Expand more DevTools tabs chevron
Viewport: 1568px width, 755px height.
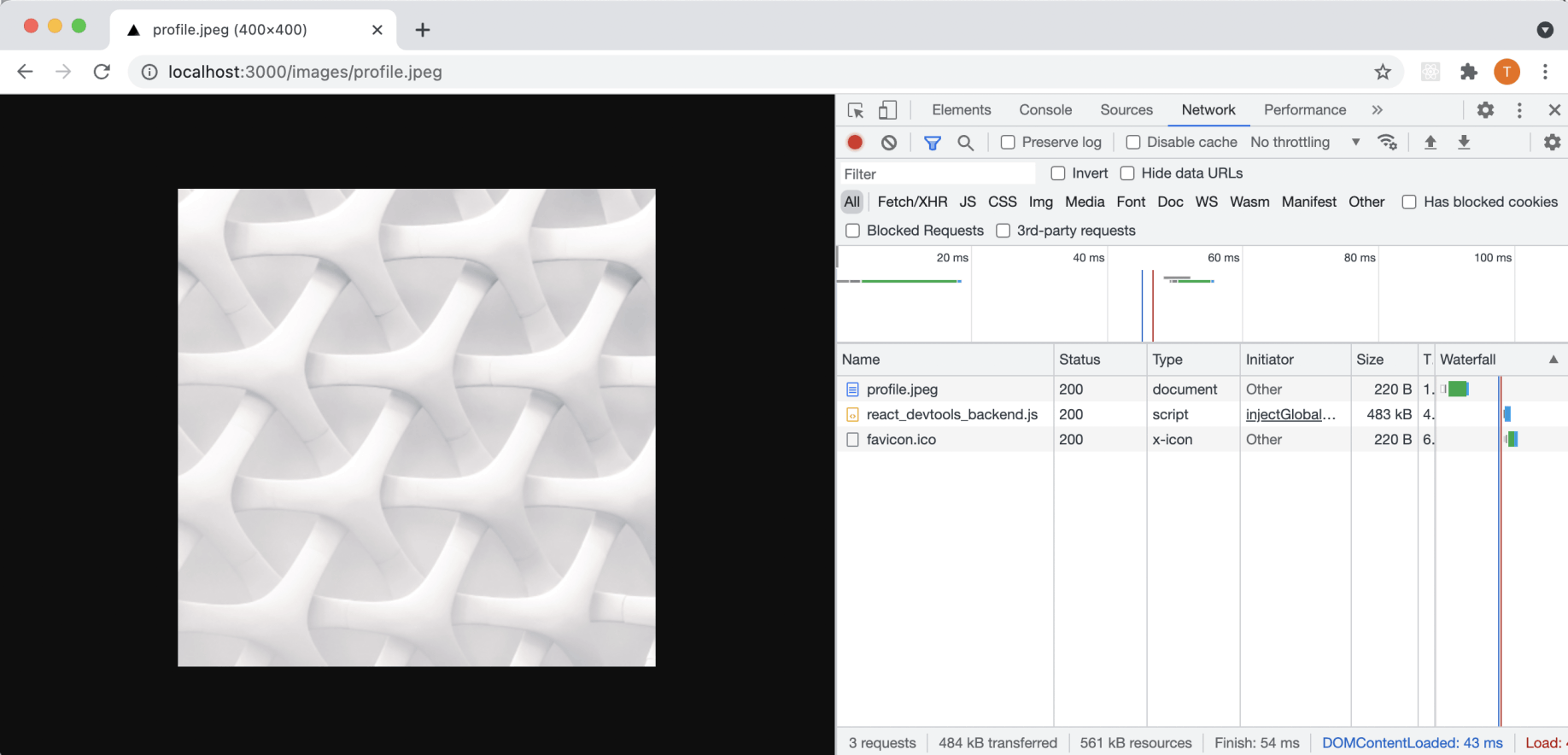(1377, 110)
